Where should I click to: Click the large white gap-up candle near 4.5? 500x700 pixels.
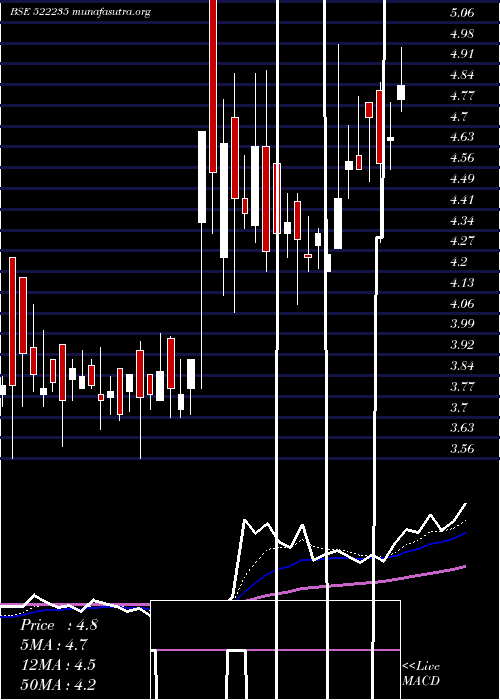point(202,177)
